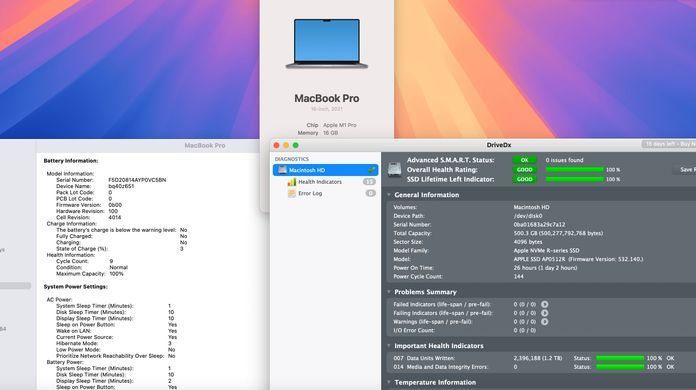The height and width of the screenshot is (390, 696).
Task: Click the arrow beside Failed Indicators
Action: (x=544, y=304)
